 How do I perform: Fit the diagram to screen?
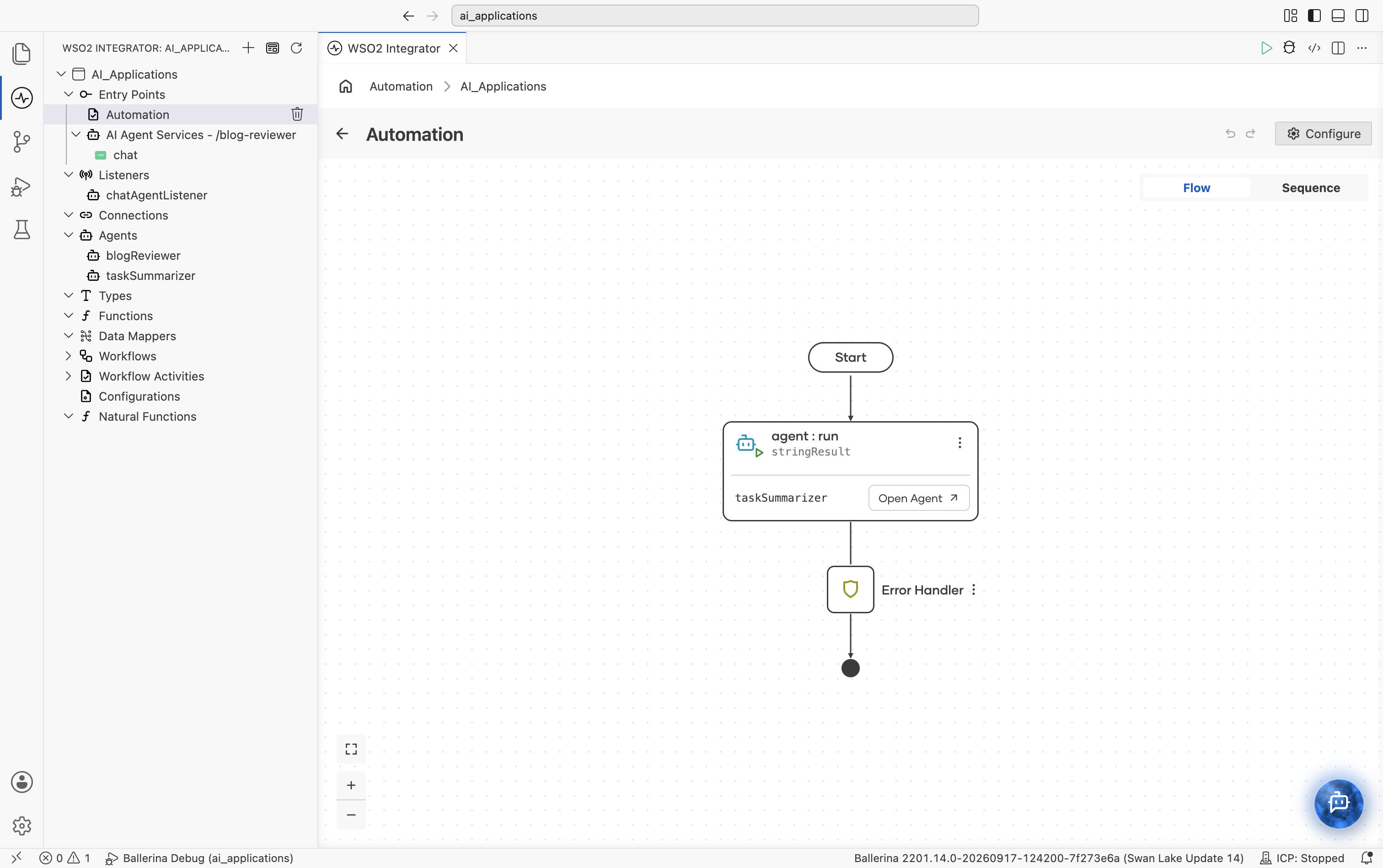point(351,749)
